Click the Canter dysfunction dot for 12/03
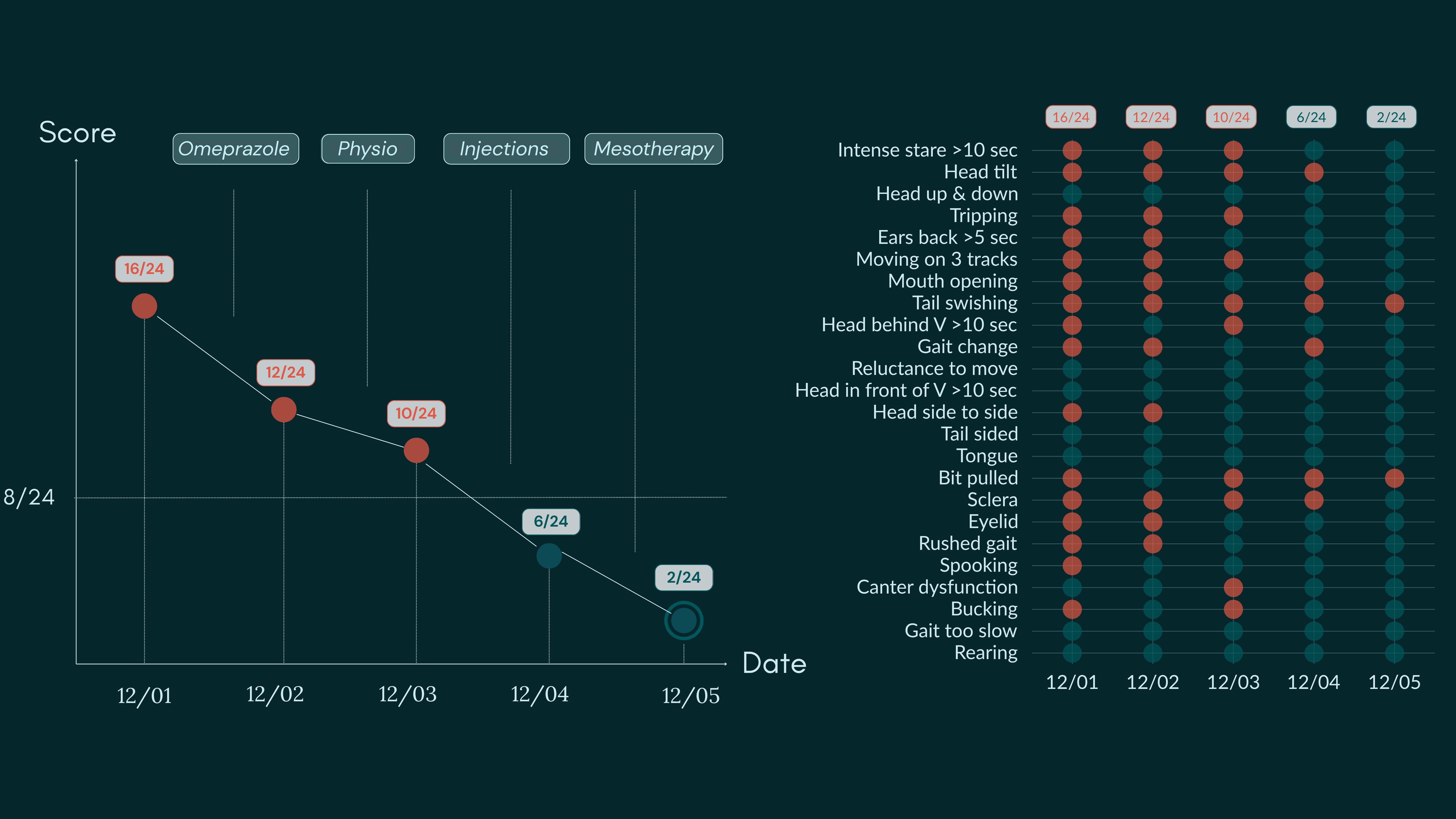Viewport: 1456px width, 819px height. tap(1233, 587)
